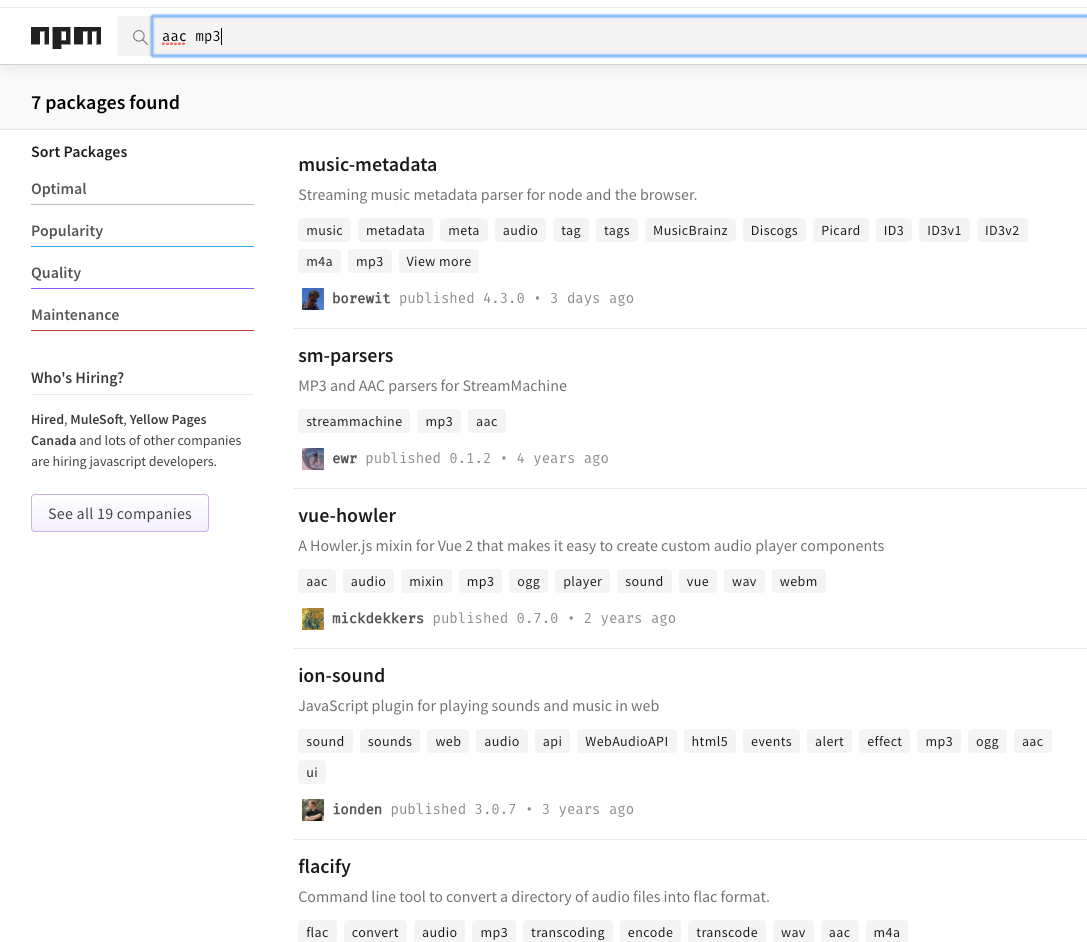Select the vue tag

tap(697, 582)
